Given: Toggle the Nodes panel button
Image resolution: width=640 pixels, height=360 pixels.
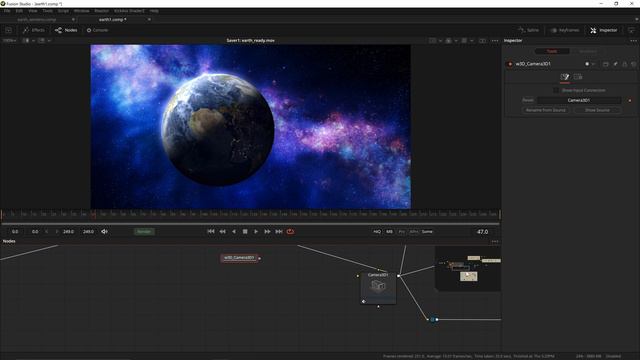Looking at the screenshot, I should click(66, 30).
